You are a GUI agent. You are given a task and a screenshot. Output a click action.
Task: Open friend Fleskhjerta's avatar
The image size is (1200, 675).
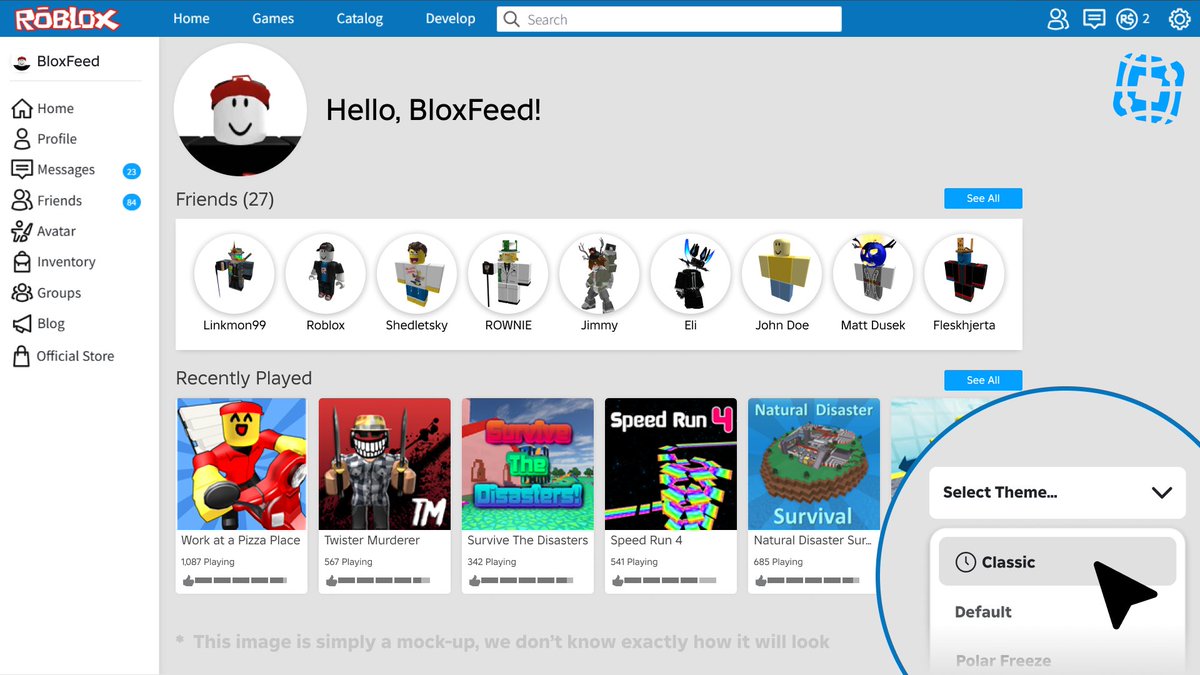click(964, 274)
